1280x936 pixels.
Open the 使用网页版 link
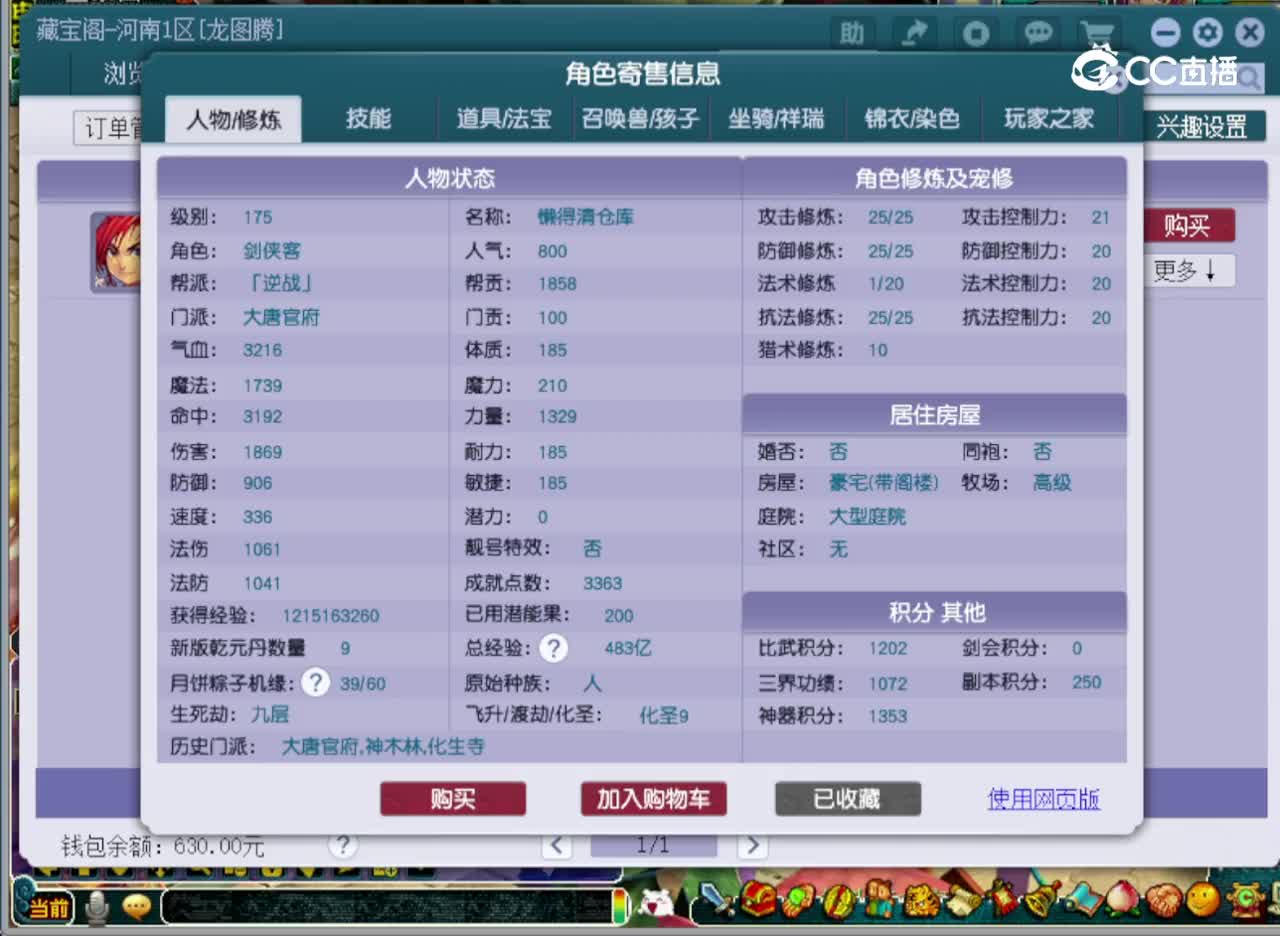1043,799
